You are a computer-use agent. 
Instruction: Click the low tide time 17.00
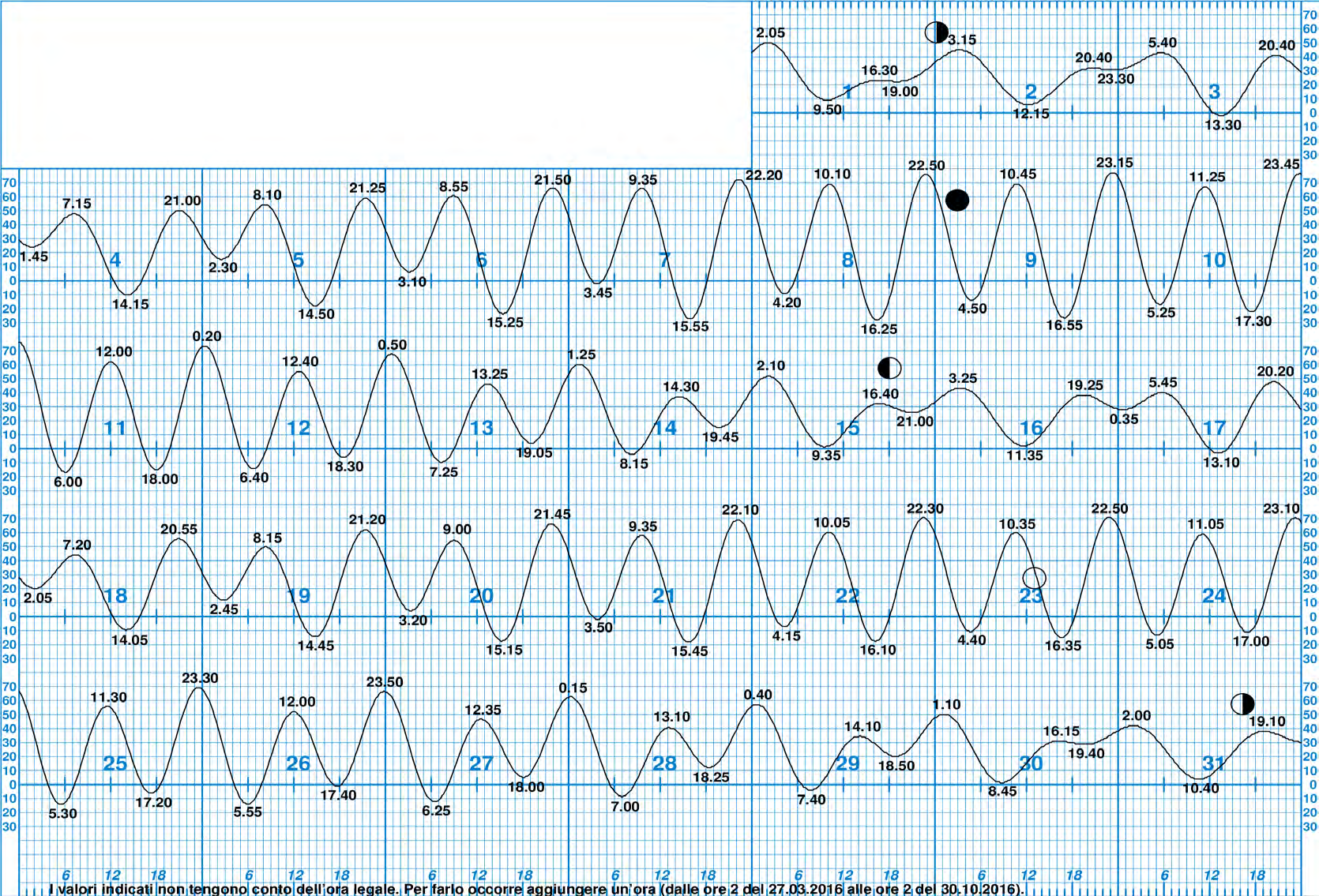pyautogui.click(x=1251, y=642)
